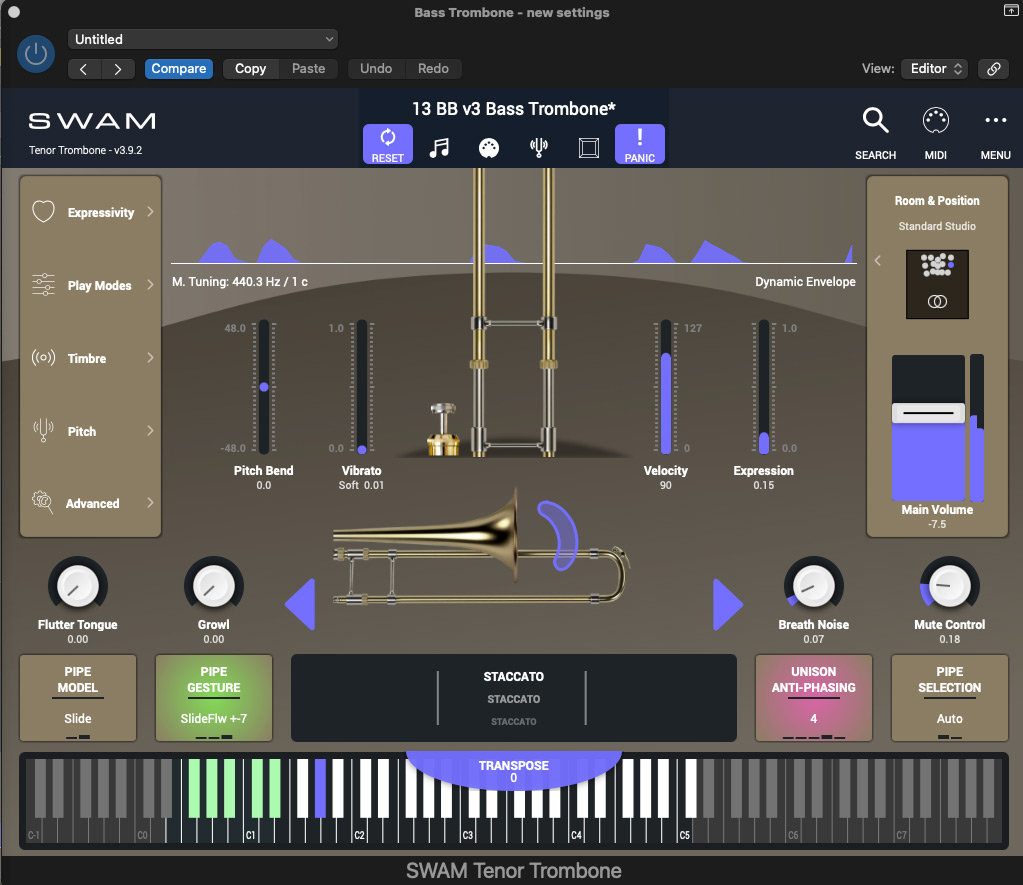Viewport: 1023px width, 885px height.
Task: Click the Copy button
Action: [251, 69]
